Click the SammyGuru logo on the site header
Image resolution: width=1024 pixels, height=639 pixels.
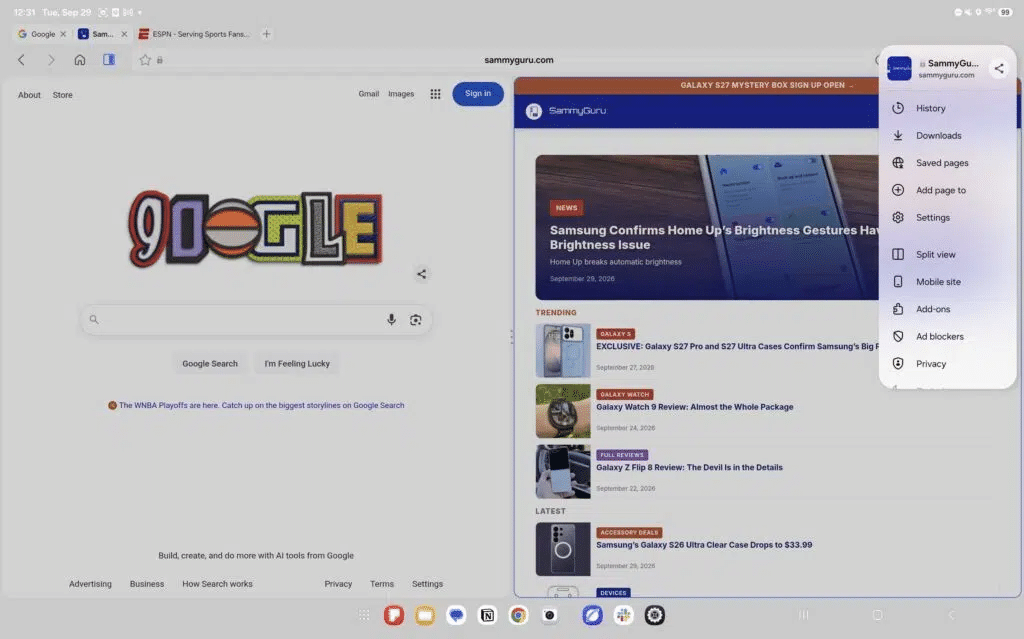coord(566,111)
